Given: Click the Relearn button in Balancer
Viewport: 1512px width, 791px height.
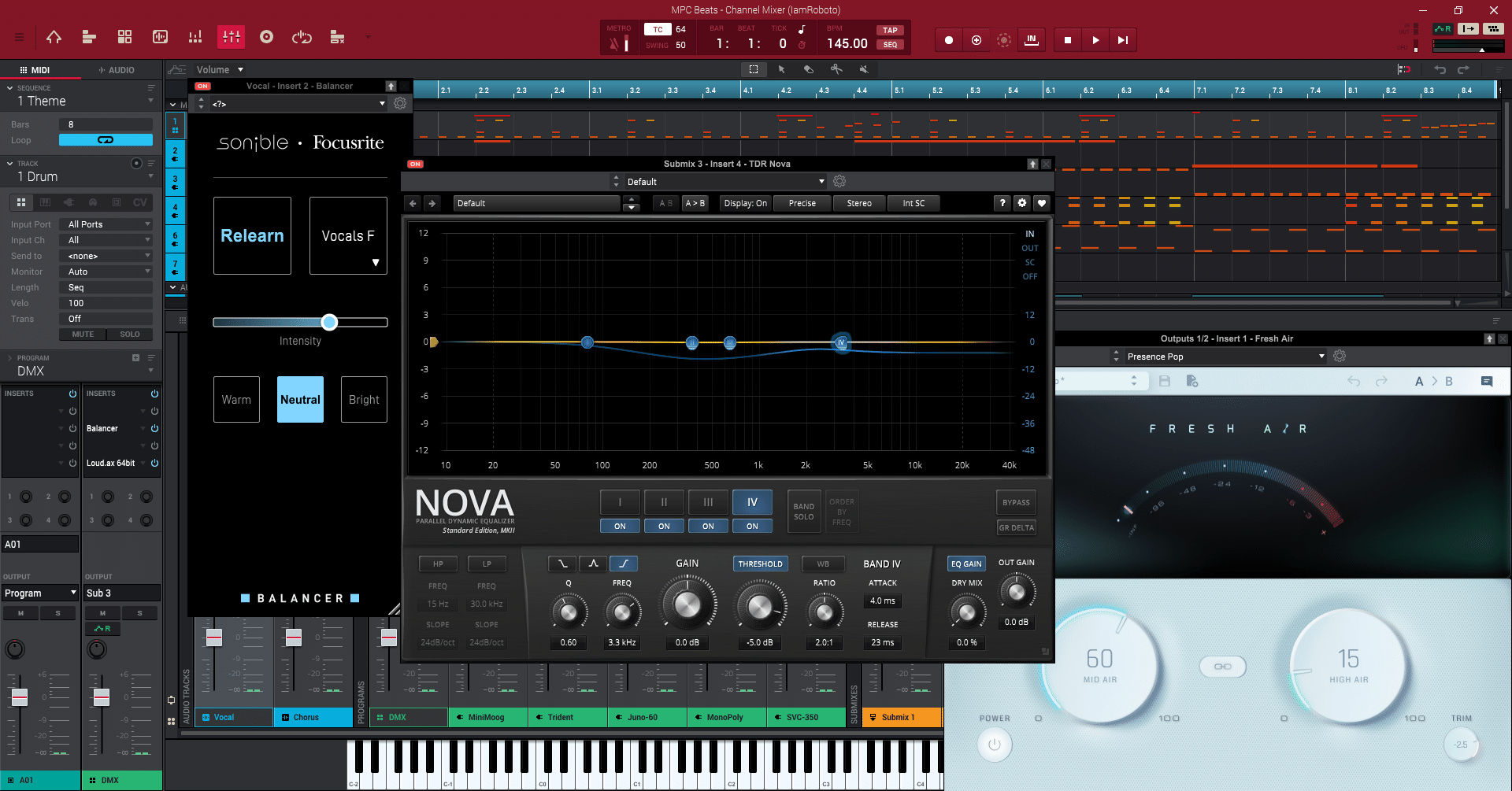Looking at the screenshot, I should click(x=252, y=235).
